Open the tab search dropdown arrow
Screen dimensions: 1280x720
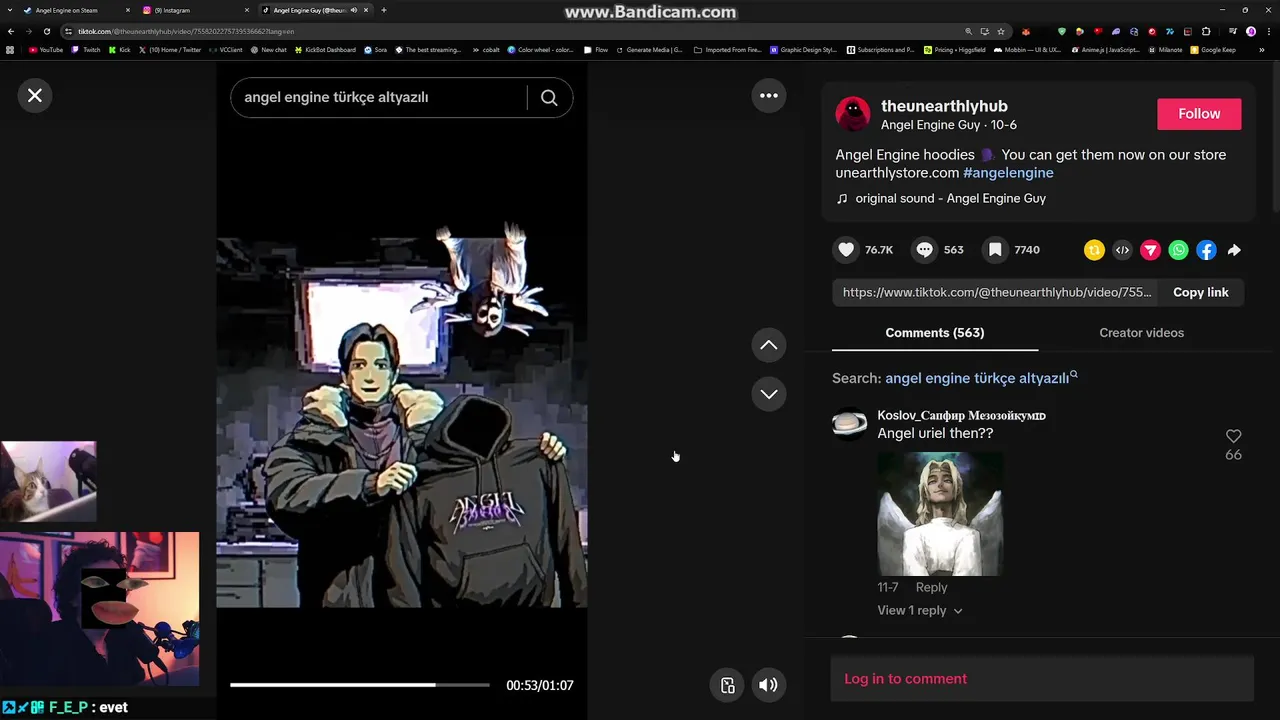(x=10, y=10)
